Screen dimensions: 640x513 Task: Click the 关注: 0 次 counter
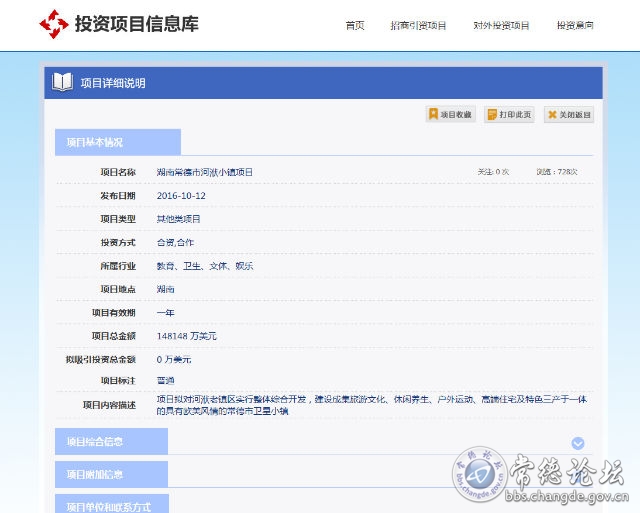click(x=493, y=172)
